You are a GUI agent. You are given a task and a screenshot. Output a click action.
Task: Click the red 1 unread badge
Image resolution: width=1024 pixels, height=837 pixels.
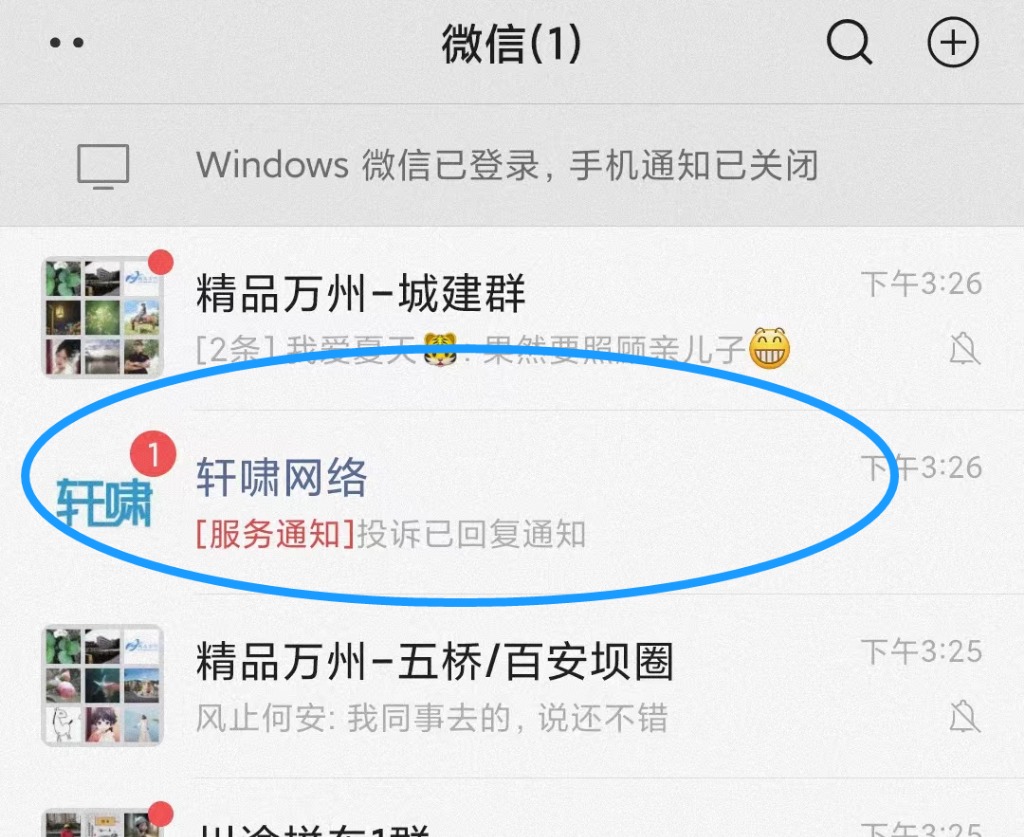(153, 454)
